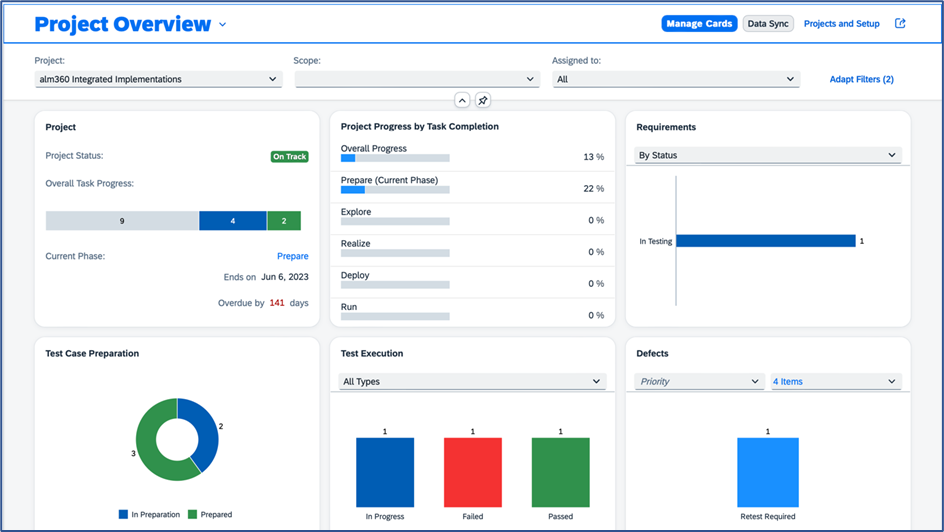Viewport: 944px width, 532px height.
Task: Open Projects and Setup link
Action: pyautogui.click(x=841, y=24)
